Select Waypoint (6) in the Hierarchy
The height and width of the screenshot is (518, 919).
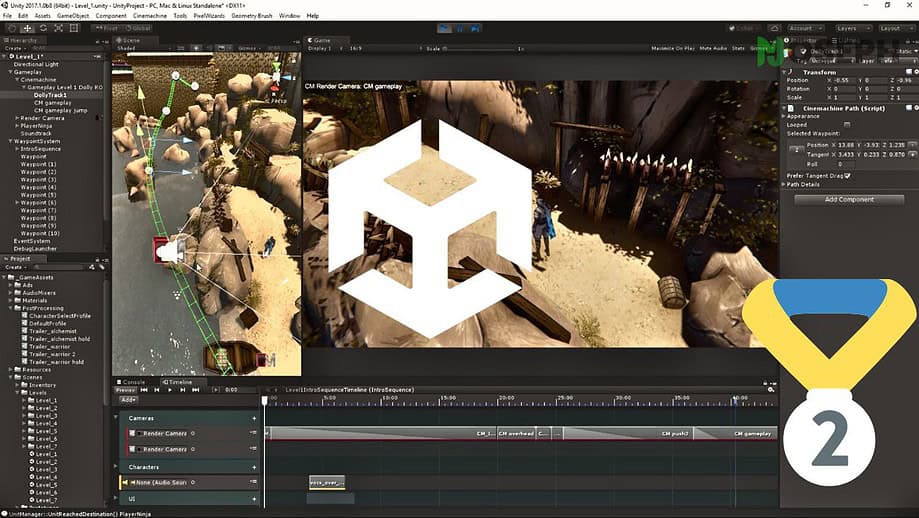pos(38,203)
